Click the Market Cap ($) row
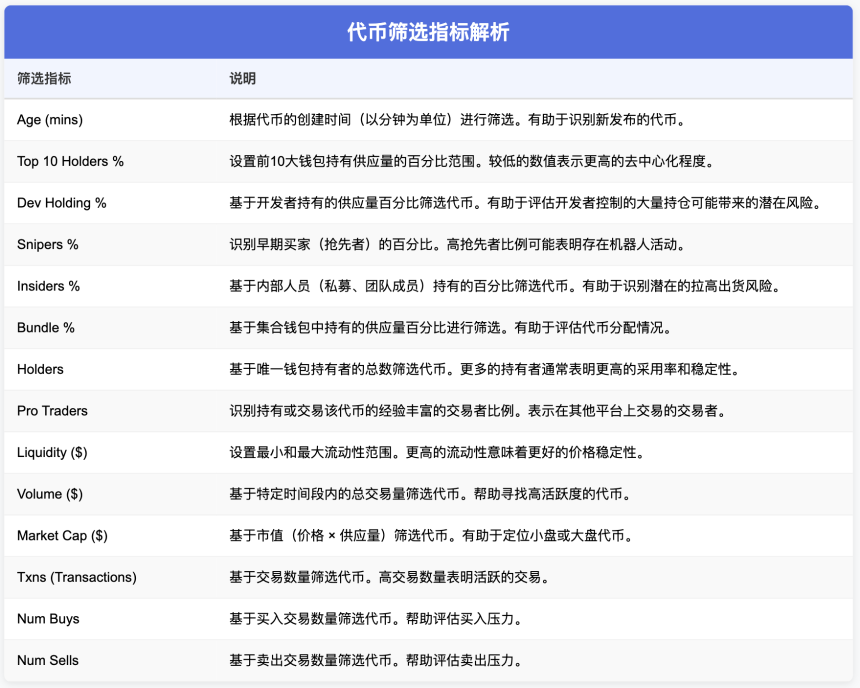860x688 pixels. (60, 536)
